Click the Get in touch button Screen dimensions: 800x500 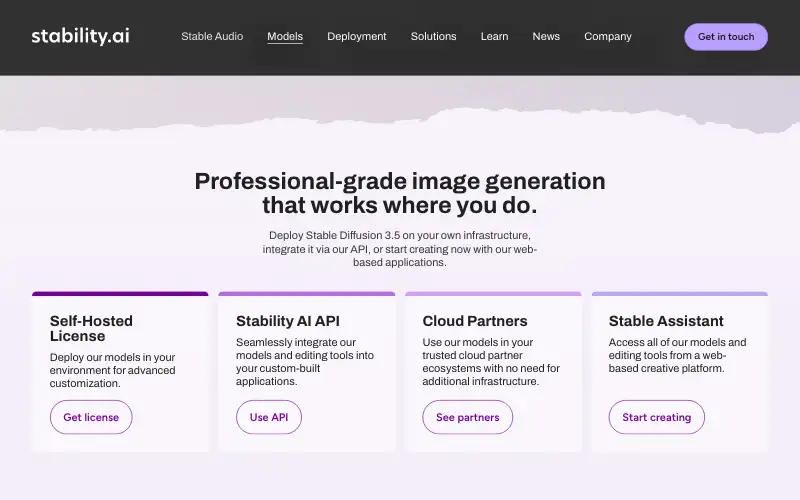(x=726, y=37)
